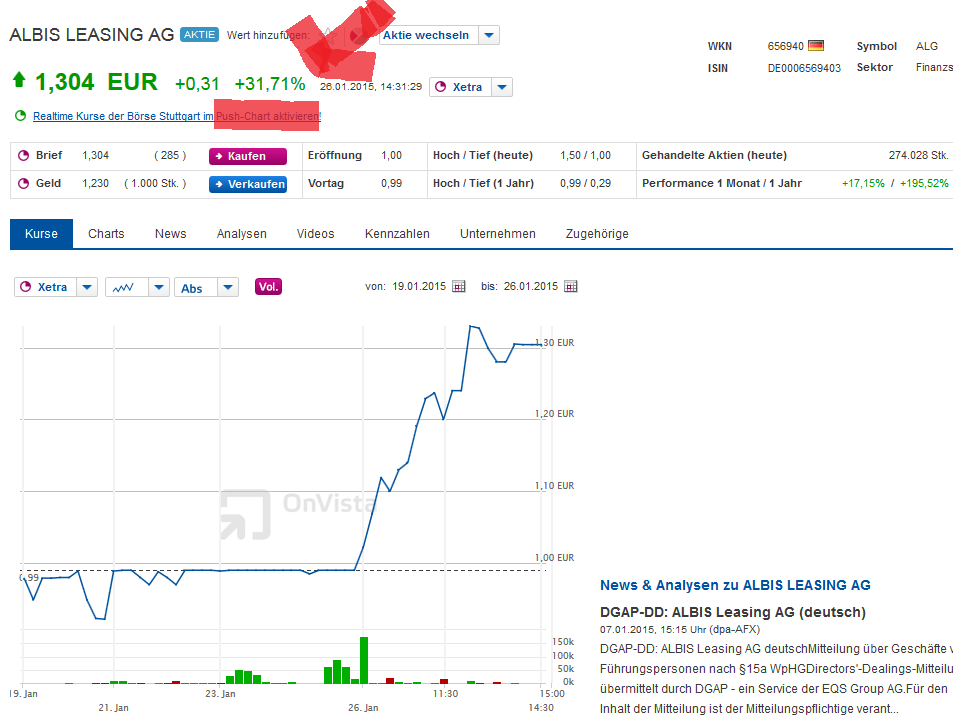Image resolution: width=953 pixels, height=719 pixels.
Task: Click the von date field 19.01.2015
Action: pos(419,286)
